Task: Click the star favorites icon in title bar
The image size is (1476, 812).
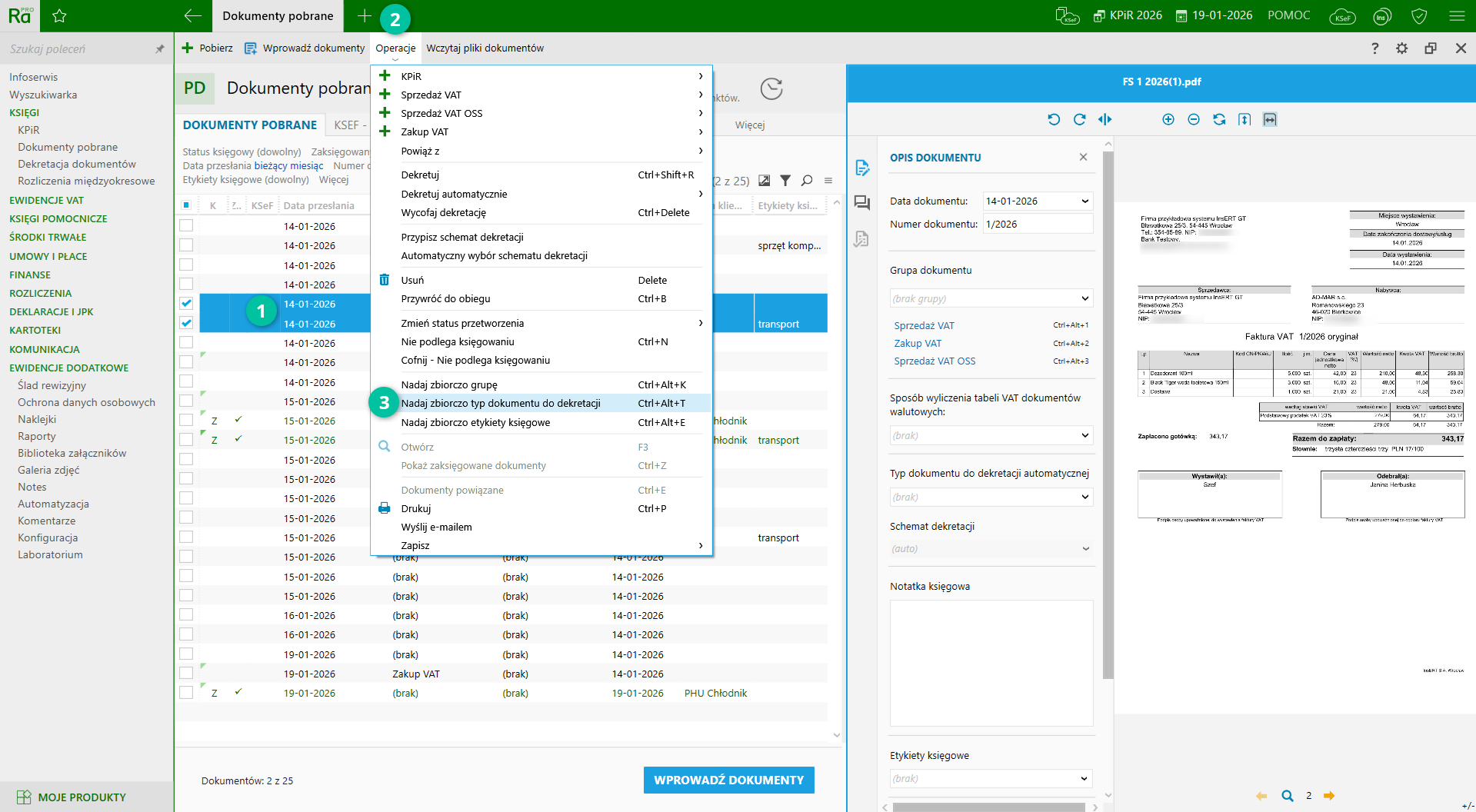Action: tap(59, 16)
